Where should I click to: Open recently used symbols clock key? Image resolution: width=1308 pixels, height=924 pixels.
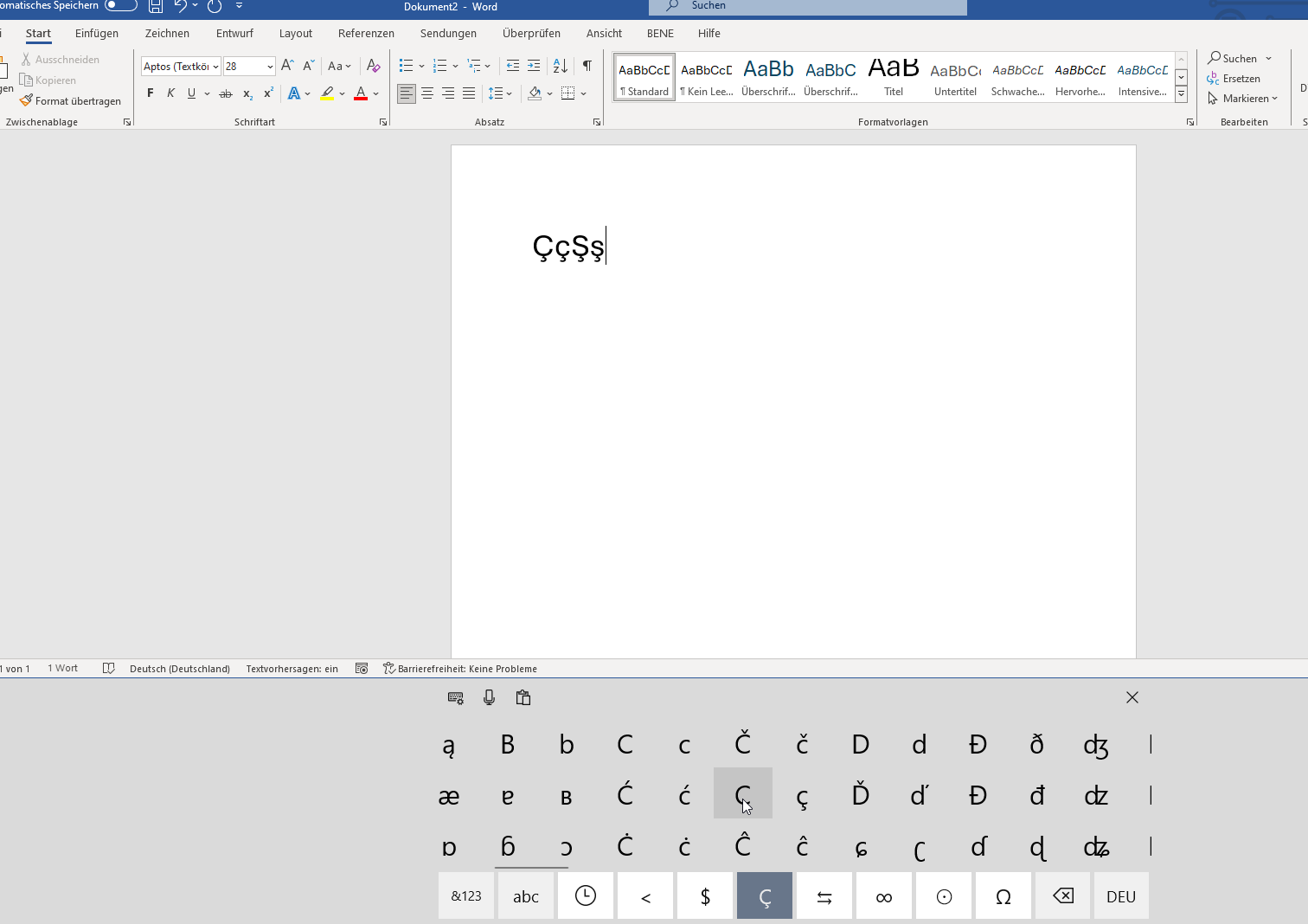586,895
